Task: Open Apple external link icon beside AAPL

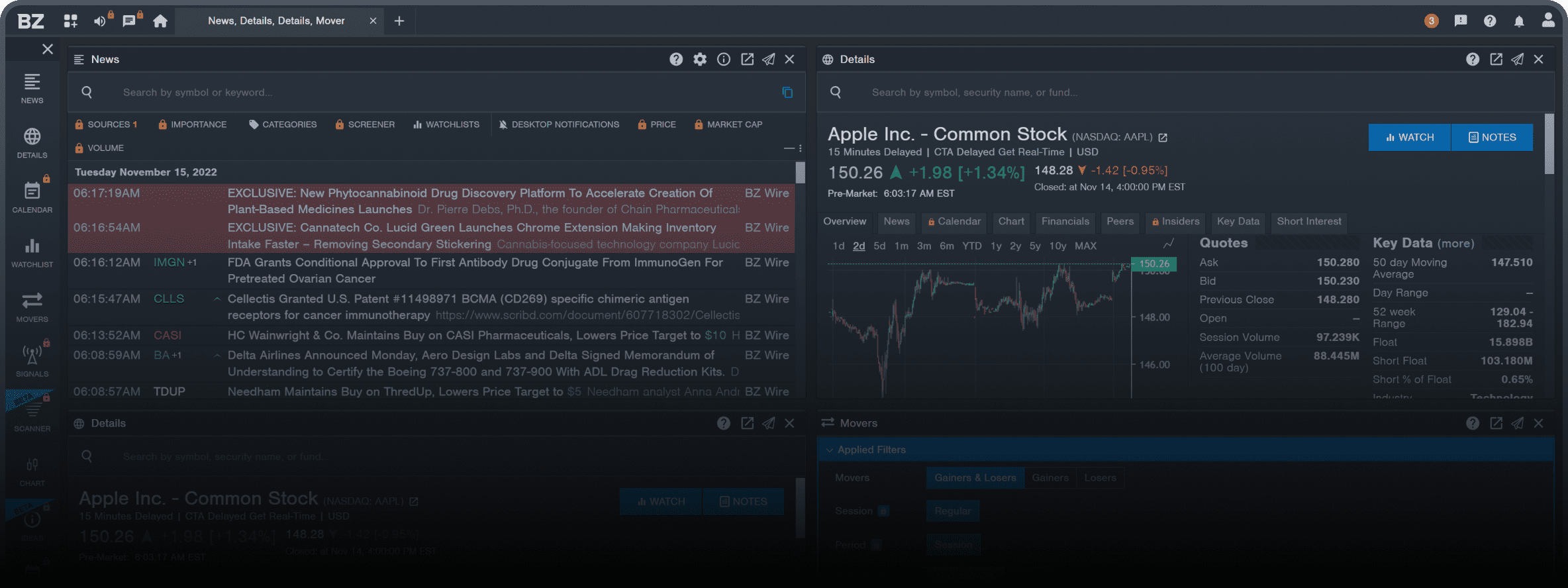Action: coord(1163,138)
